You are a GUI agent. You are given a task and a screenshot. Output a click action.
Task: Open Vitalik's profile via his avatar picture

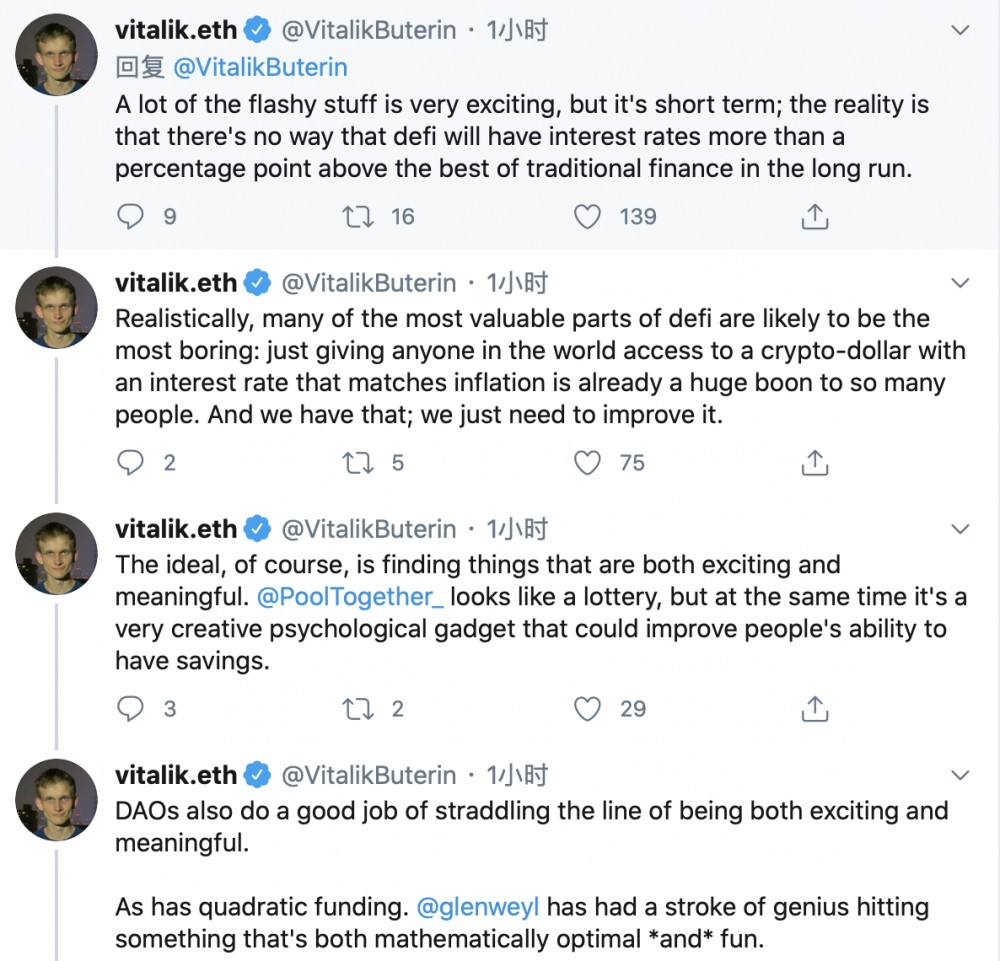click(56, 55)
